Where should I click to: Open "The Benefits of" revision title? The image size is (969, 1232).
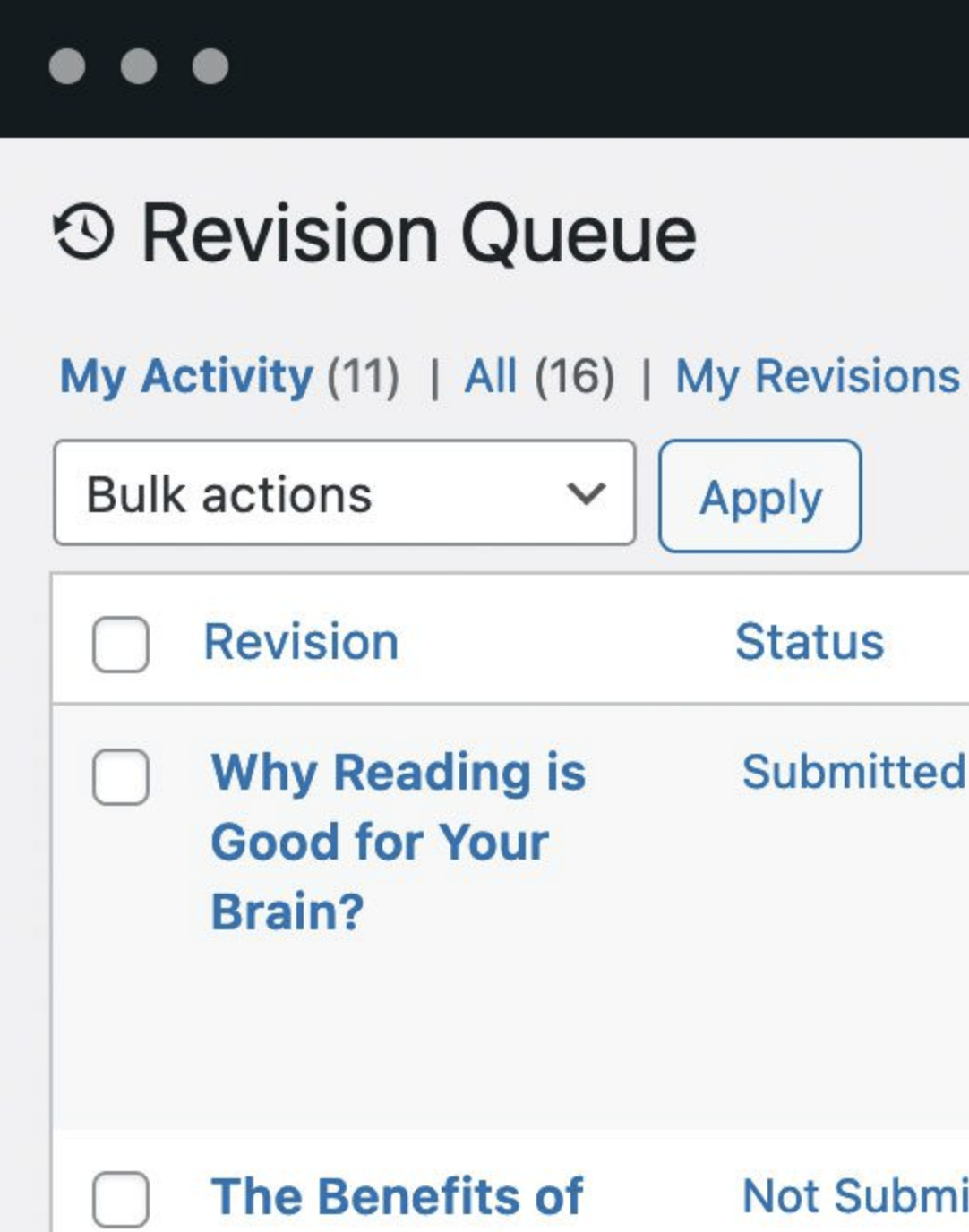pyautogui.click(x=397, y=1196)
